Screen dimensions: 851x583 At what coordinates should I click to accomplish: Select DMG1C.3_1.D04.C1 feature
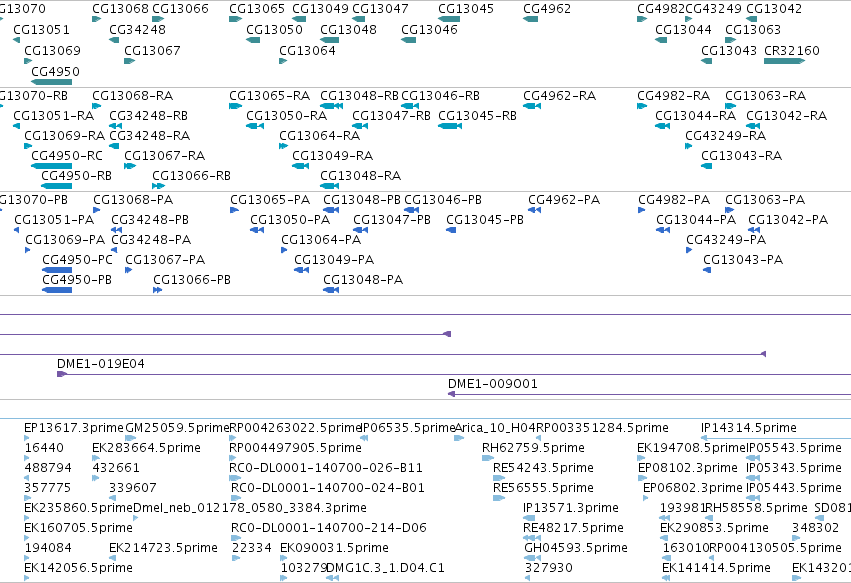click(385, 568)
